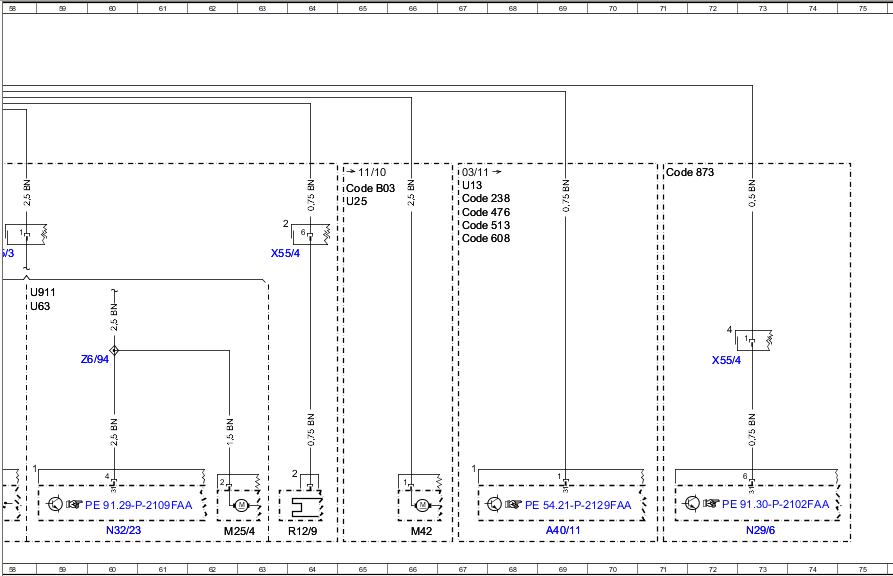Click the 11/10 arrow reference
This screenshot has width=893, height=576.
[x=366, y=172]
